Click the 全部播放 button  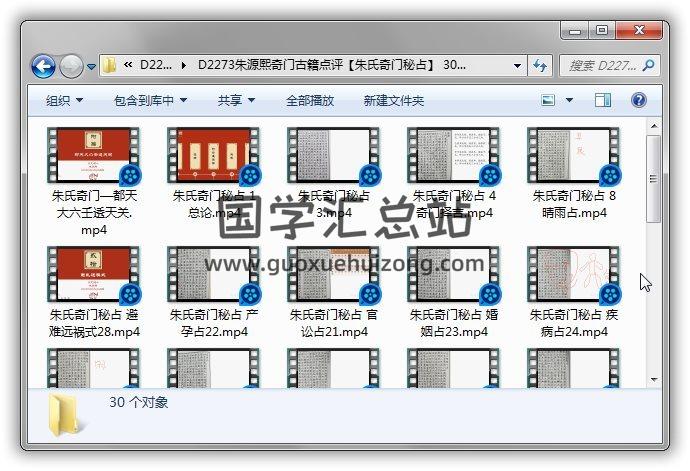pos(310,101)
